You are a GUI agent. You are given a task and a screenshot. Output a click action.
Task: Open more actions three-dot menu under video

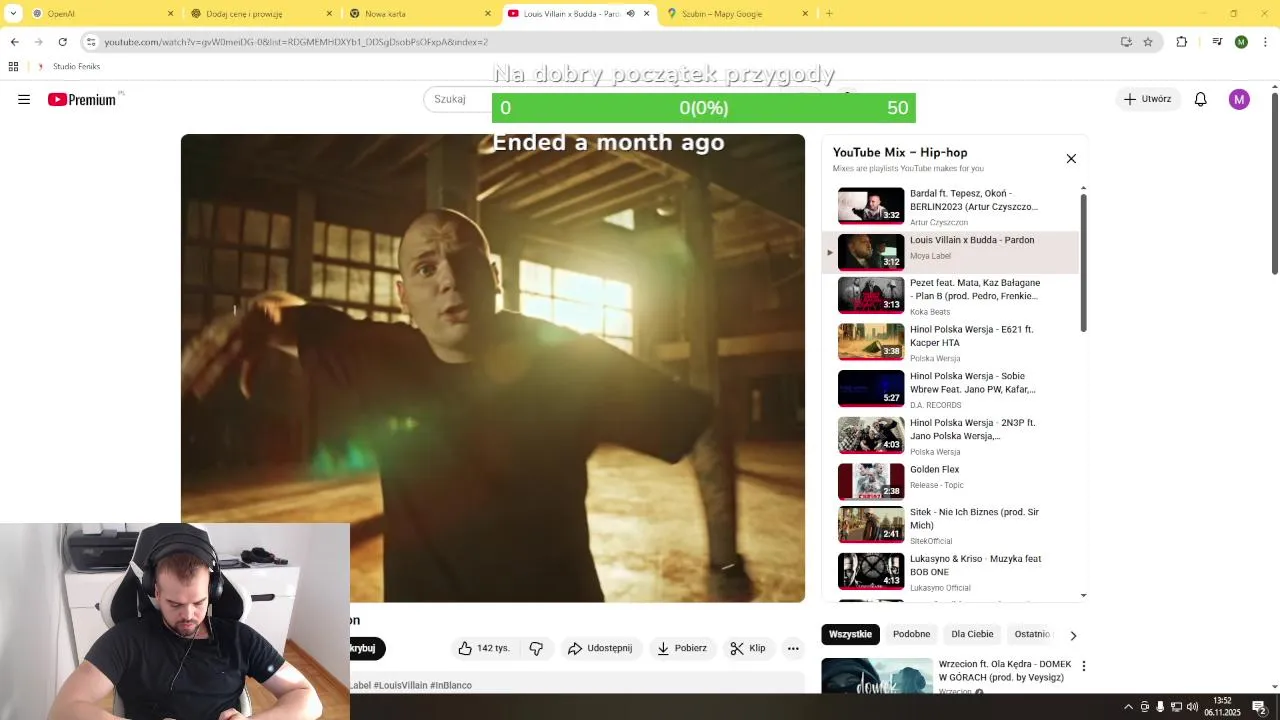click(793, 648)
